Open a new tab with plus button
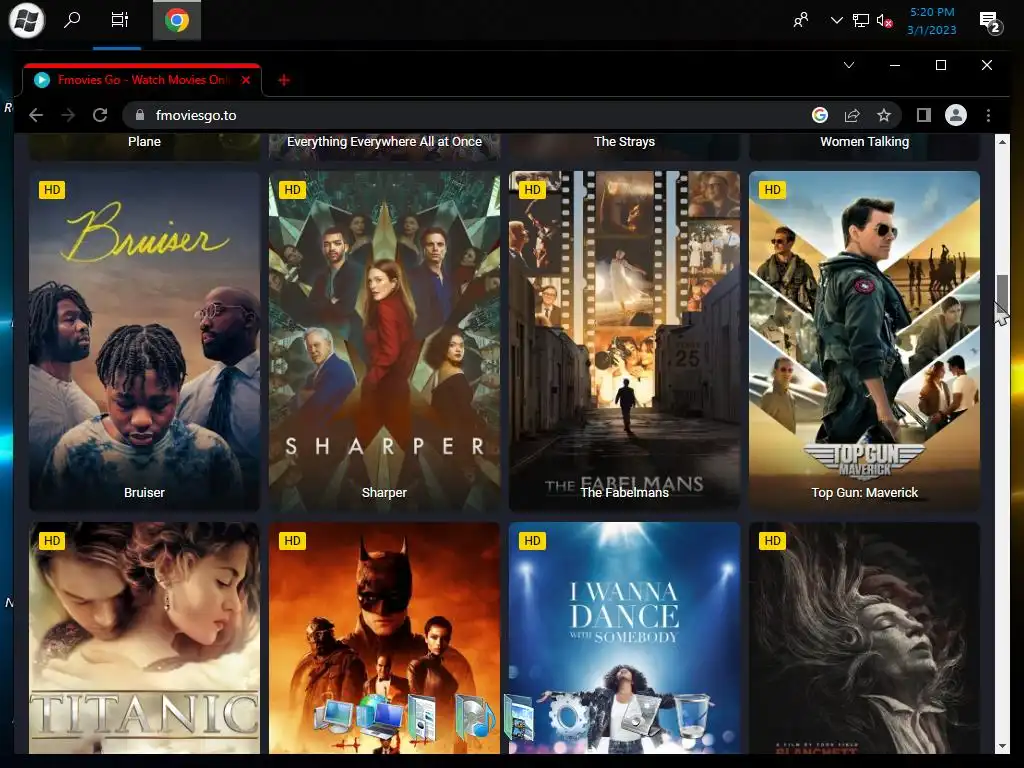 click(283, 80)
